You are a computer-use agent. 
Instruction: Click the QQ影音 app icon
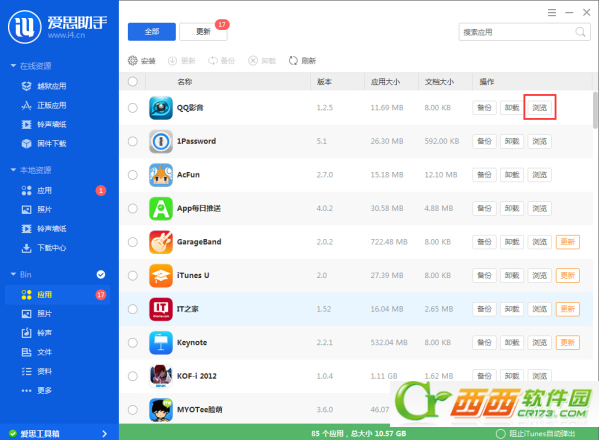[160, 108]
